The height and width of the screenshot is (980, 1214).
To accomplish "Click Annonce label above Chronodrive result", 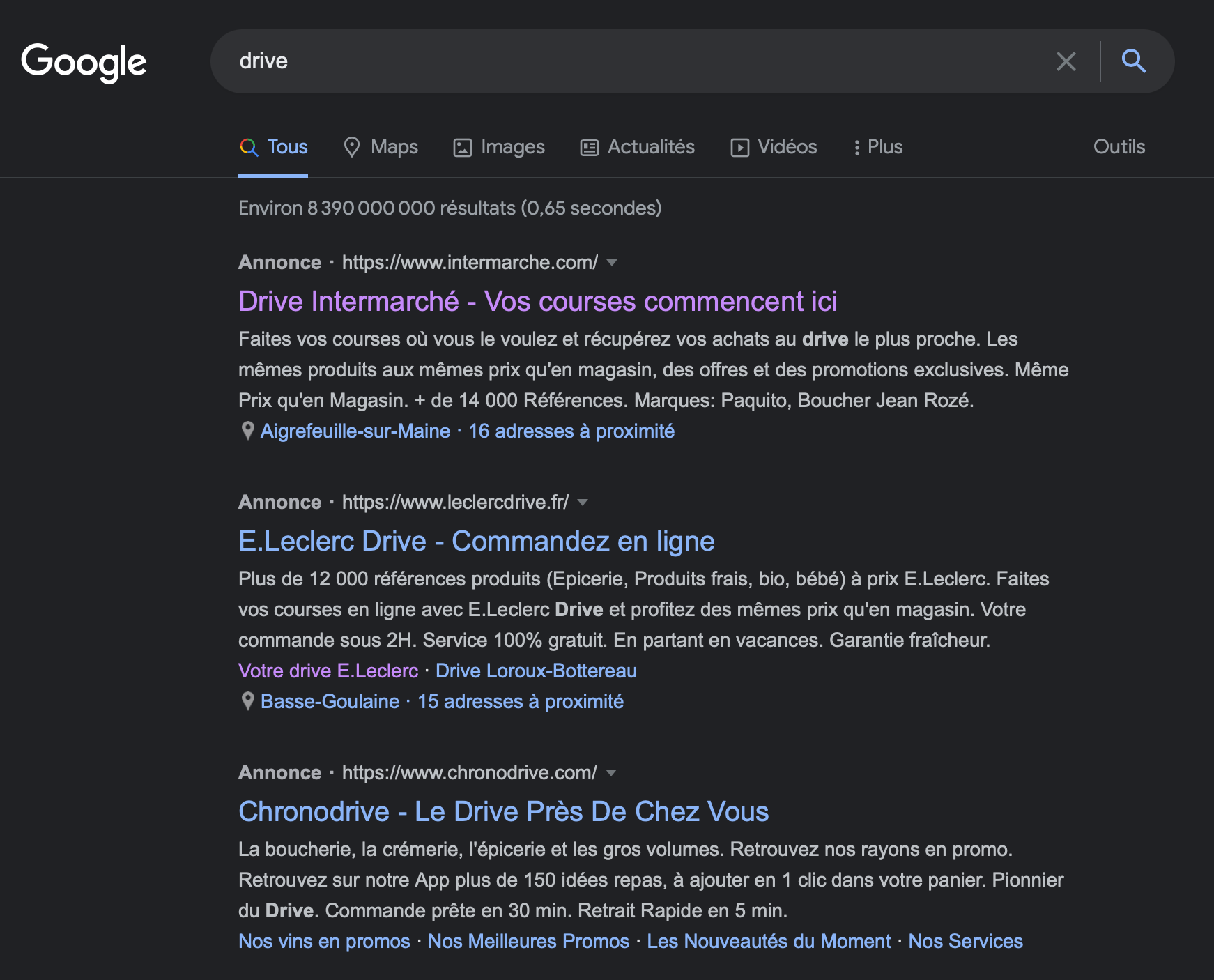I will (x=279, y=773).
